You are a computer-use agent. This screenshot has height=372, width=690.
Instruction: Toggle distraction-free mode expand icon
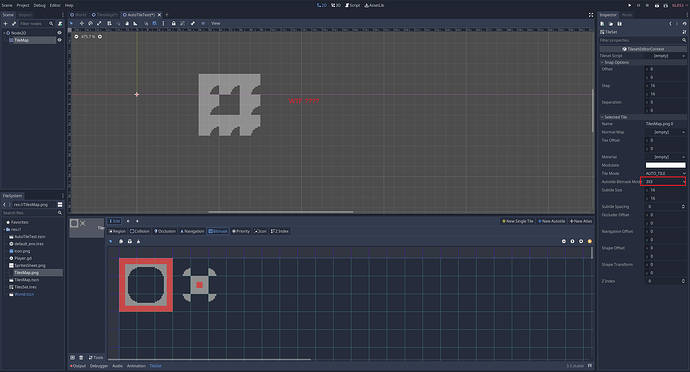tap(591, 15)
